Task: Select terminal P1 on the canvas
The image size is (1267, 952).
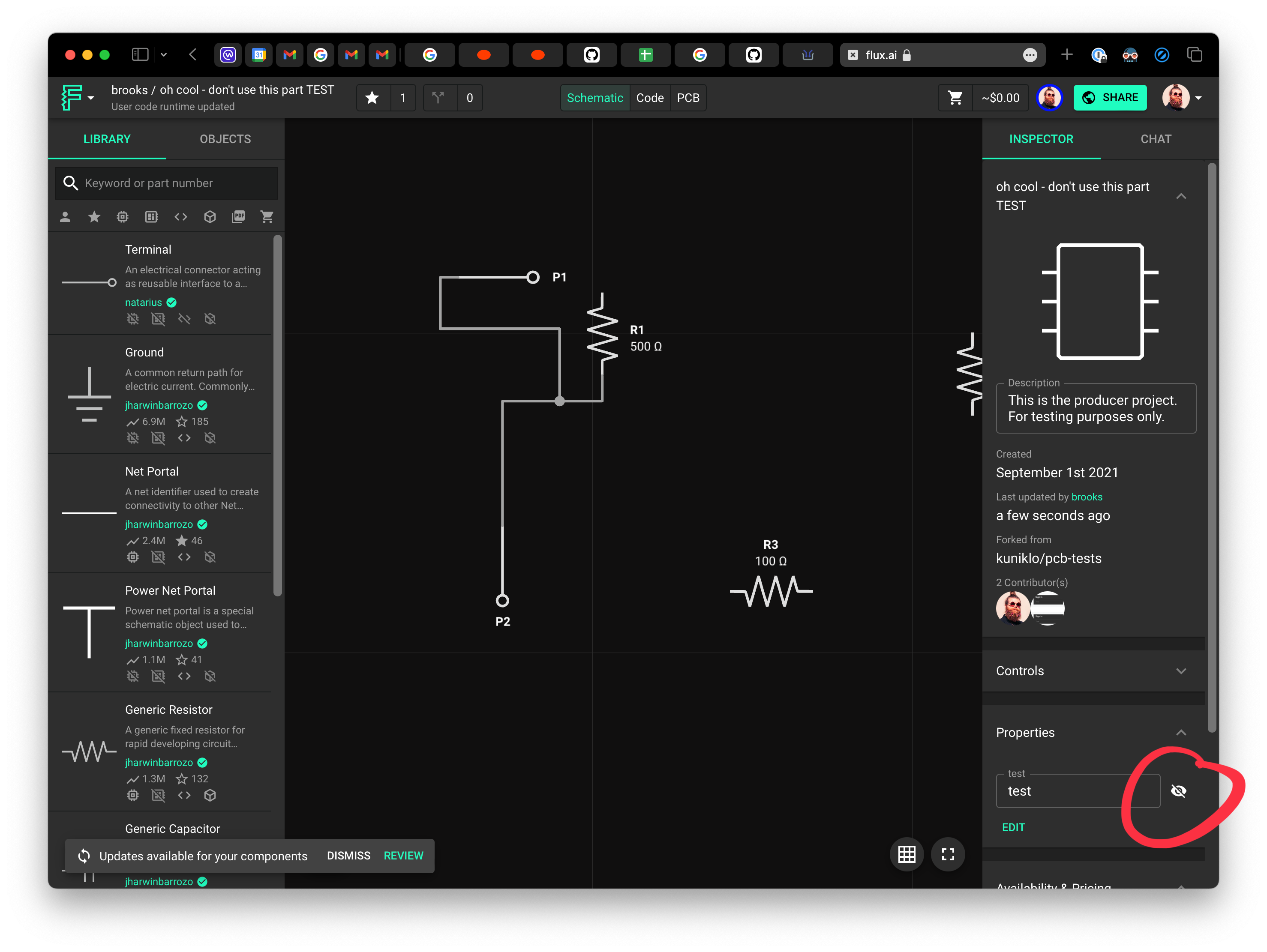Action: tap(533, 277)
